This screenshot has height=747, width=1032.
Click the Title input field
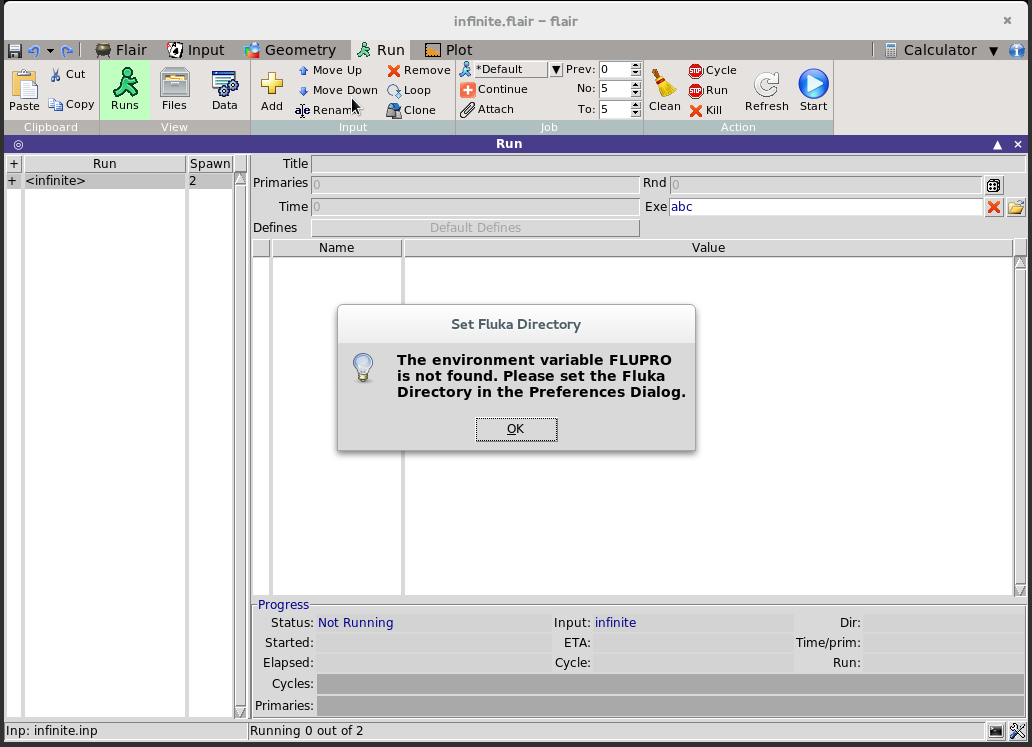click(x=668, y=164)
